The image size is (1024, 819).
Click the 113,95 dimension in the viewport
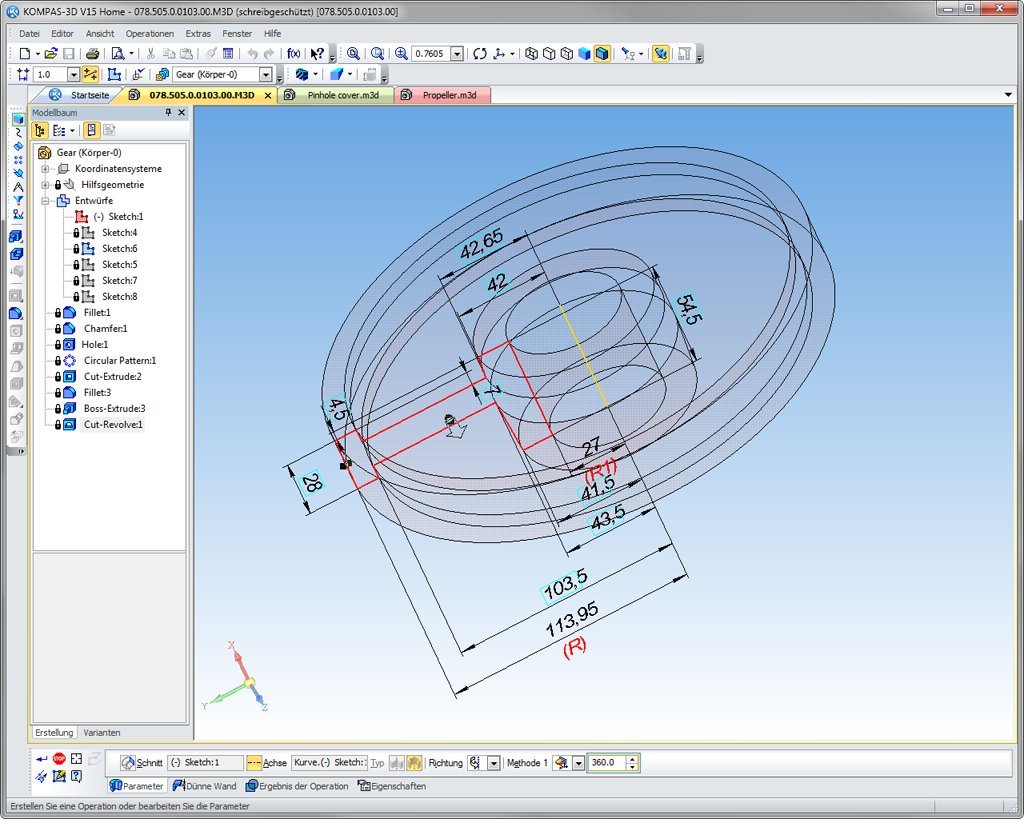[x=572, y=620]
